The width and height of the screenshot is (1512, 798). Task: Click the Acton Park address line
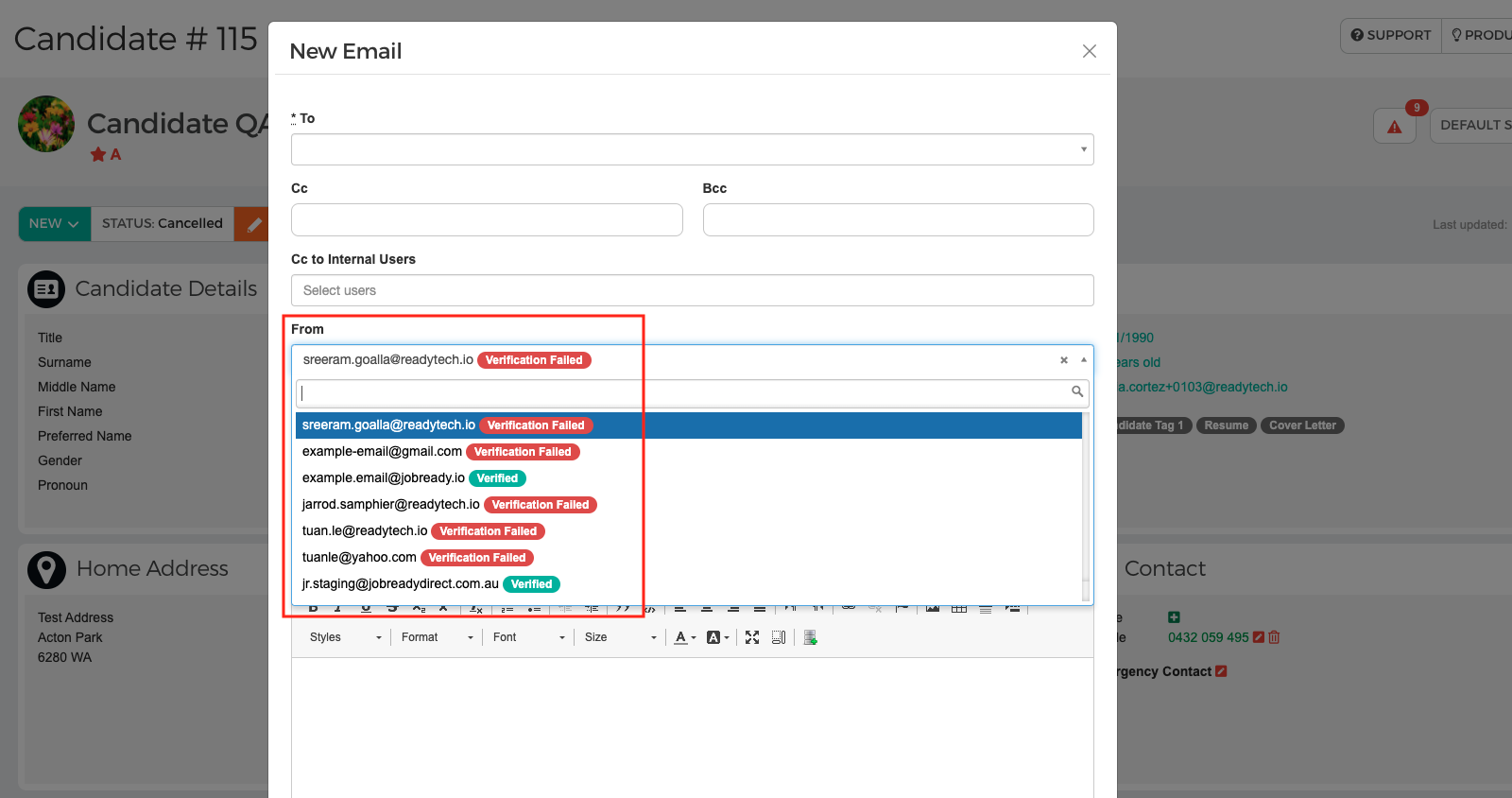pos(70,637)
